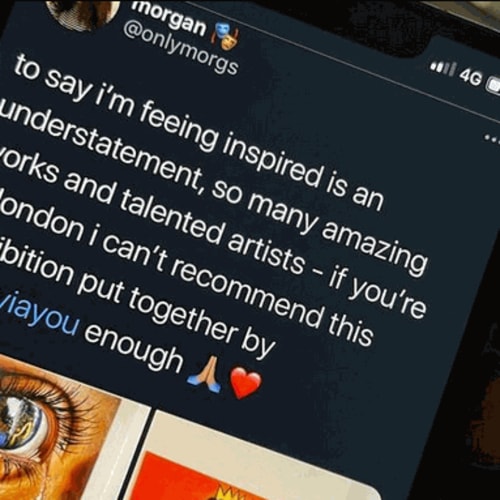The height and width of the screenshot is (500, 500).
Task: Tap the cellular signal strength bars
Action: pos(442,68)
